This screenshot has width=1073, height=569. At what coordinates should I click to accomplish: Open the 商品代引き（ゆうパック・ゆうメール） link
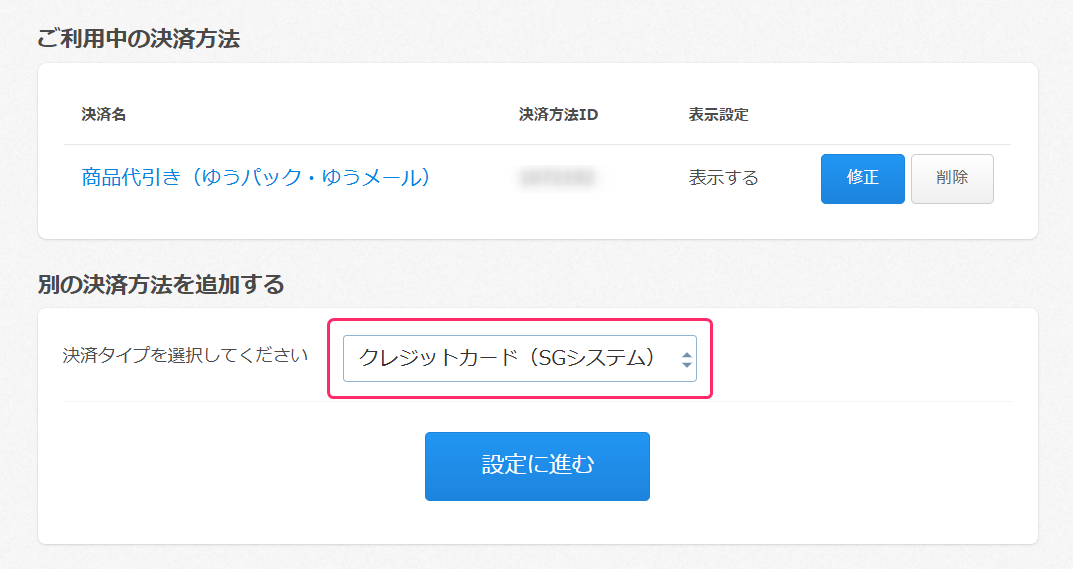256,178
